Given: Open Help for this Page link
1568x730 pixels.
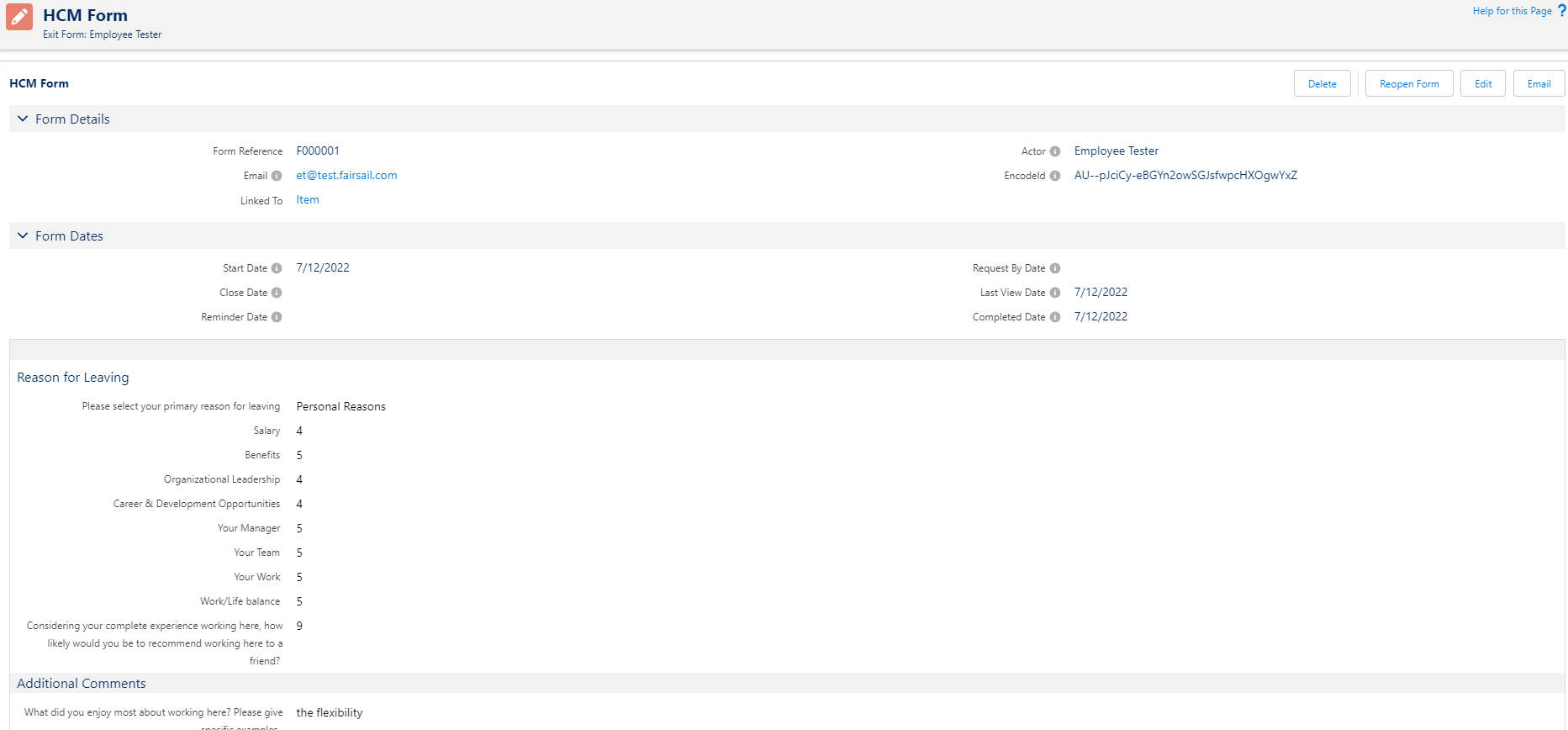Looking at the screenshot, I should [1513, 11].
